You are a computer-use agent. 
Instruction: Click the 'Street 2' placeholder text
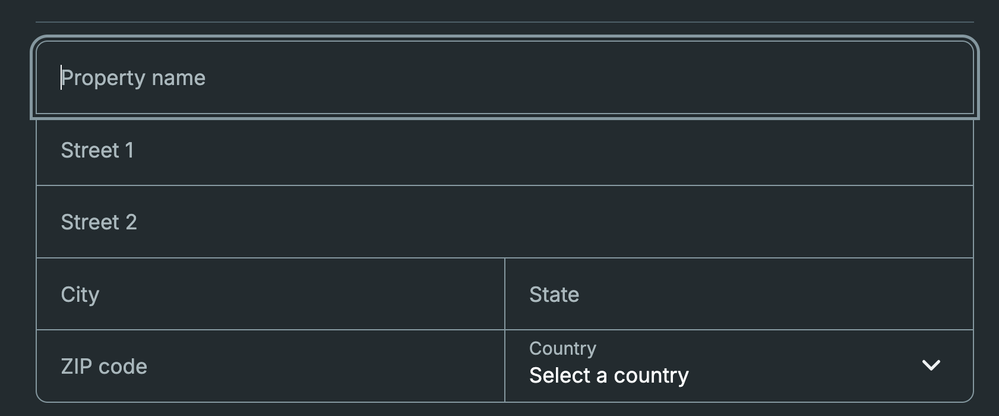coord(98,222)
